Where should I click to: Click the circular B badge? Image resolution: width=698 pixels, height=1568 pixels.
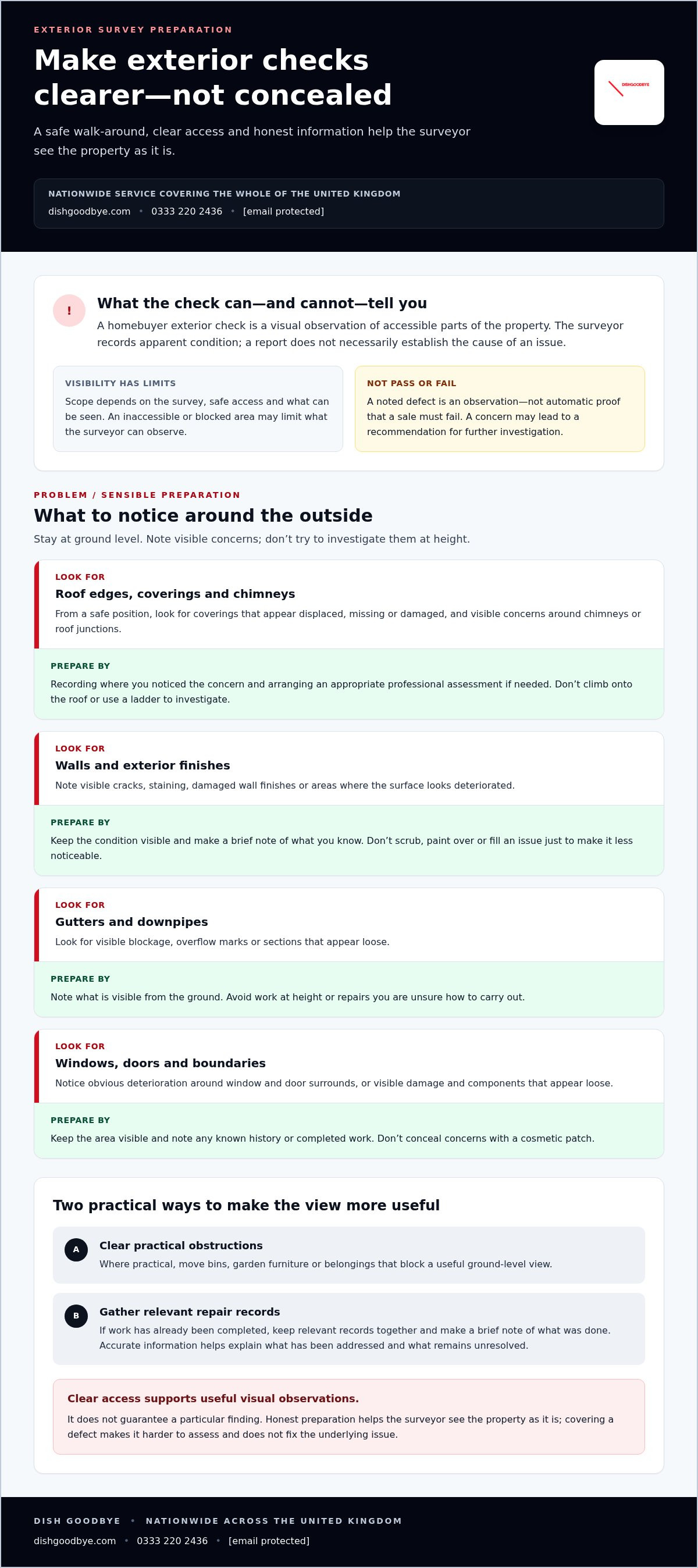point(76,1316)
